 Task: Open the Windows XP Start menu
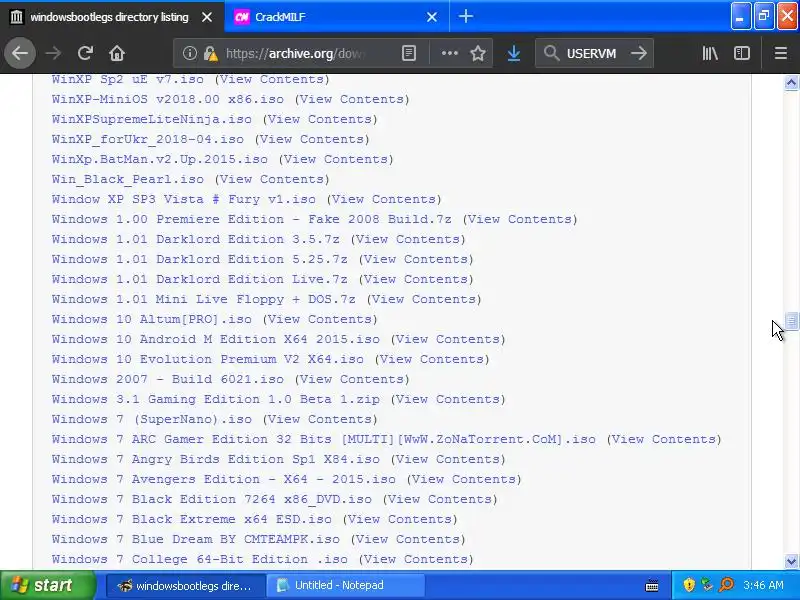48,585
